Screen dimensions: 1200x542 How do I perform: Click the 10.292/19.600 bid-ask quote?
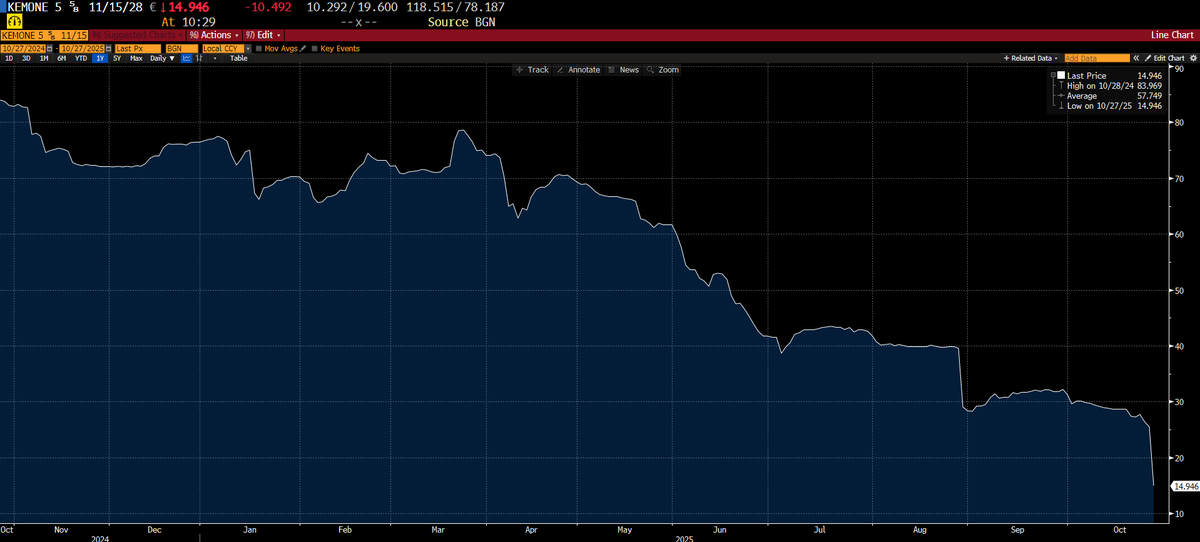[350, 7]
